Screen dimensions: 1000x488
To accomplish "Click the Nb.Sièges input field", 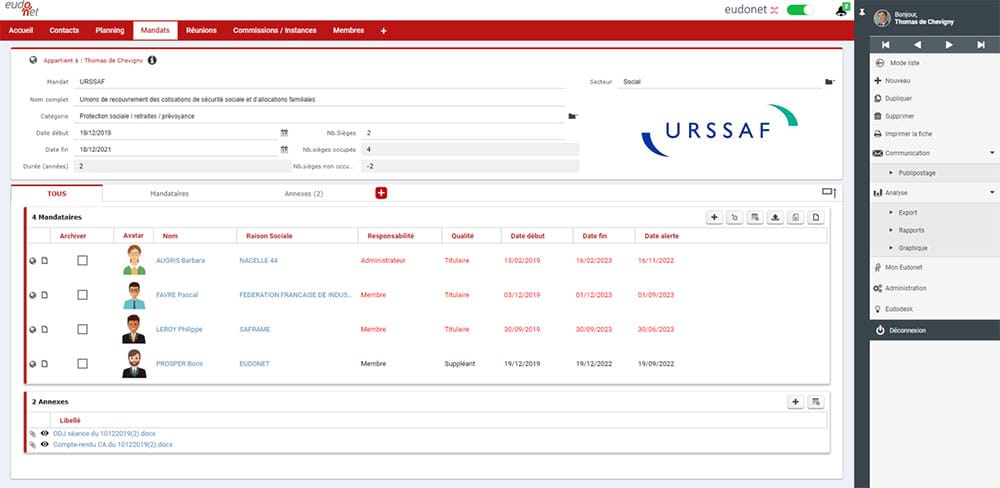I will pos(463,133).
